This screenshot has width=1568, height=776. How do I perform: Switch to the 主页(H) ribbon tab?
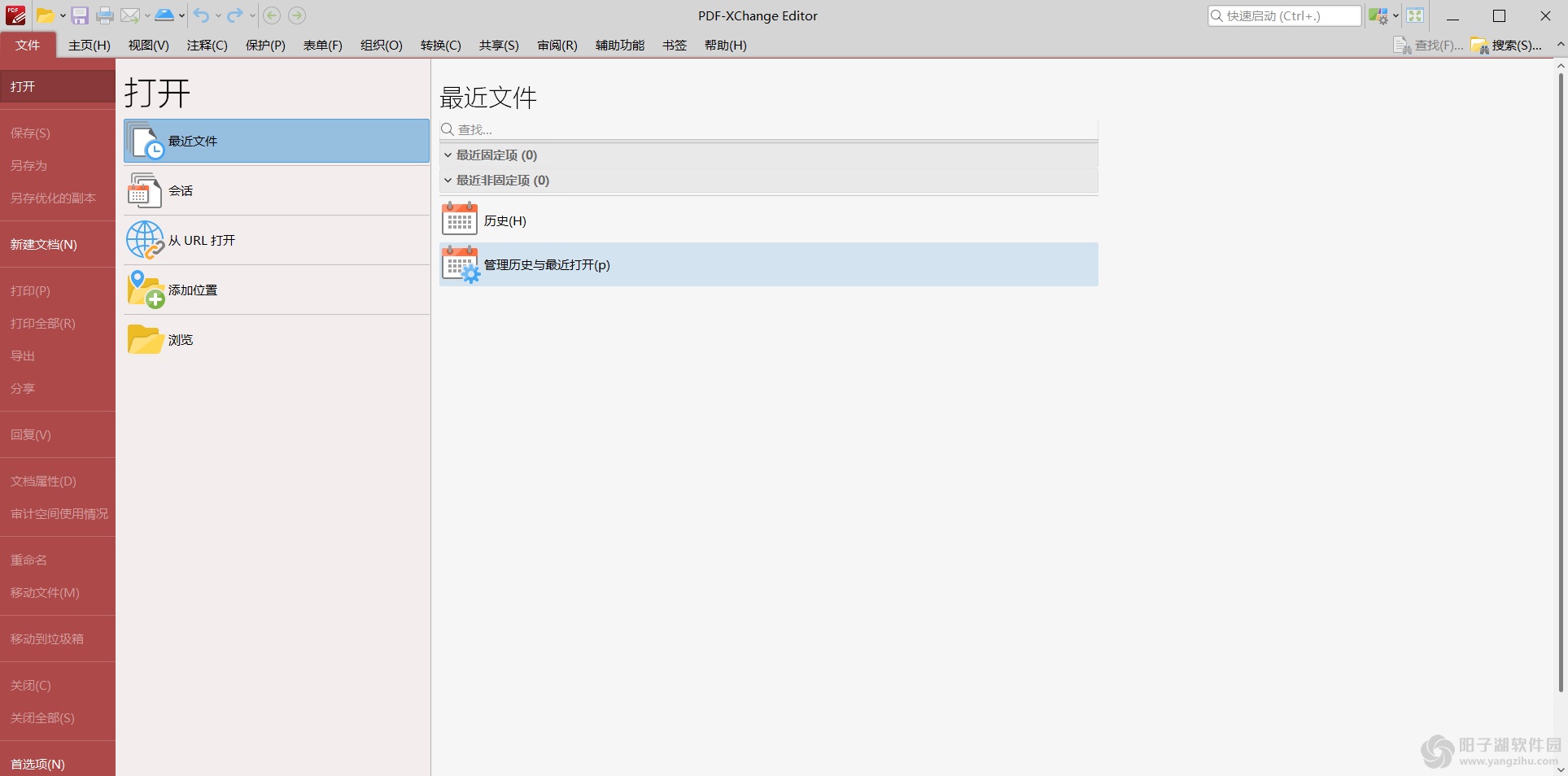89,45
